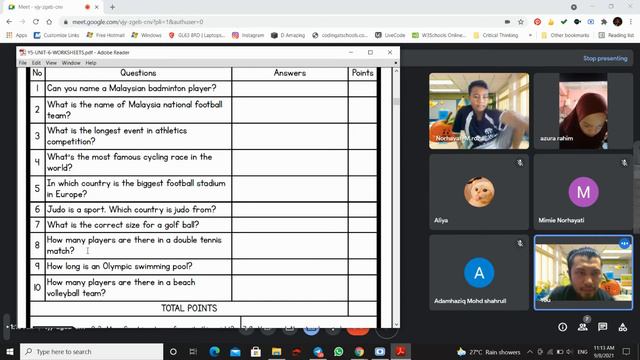Launch Microsoft Edge from taskbar
640x360 pixels.
pos(215,351)
